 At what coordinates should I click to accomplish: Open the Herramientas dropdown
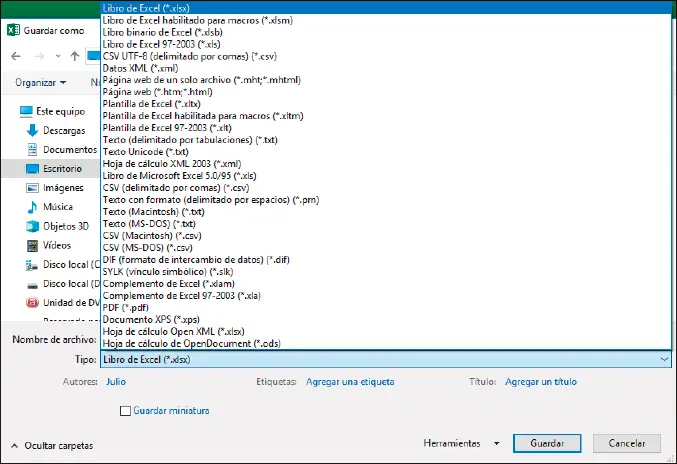[x=462, y=443]
